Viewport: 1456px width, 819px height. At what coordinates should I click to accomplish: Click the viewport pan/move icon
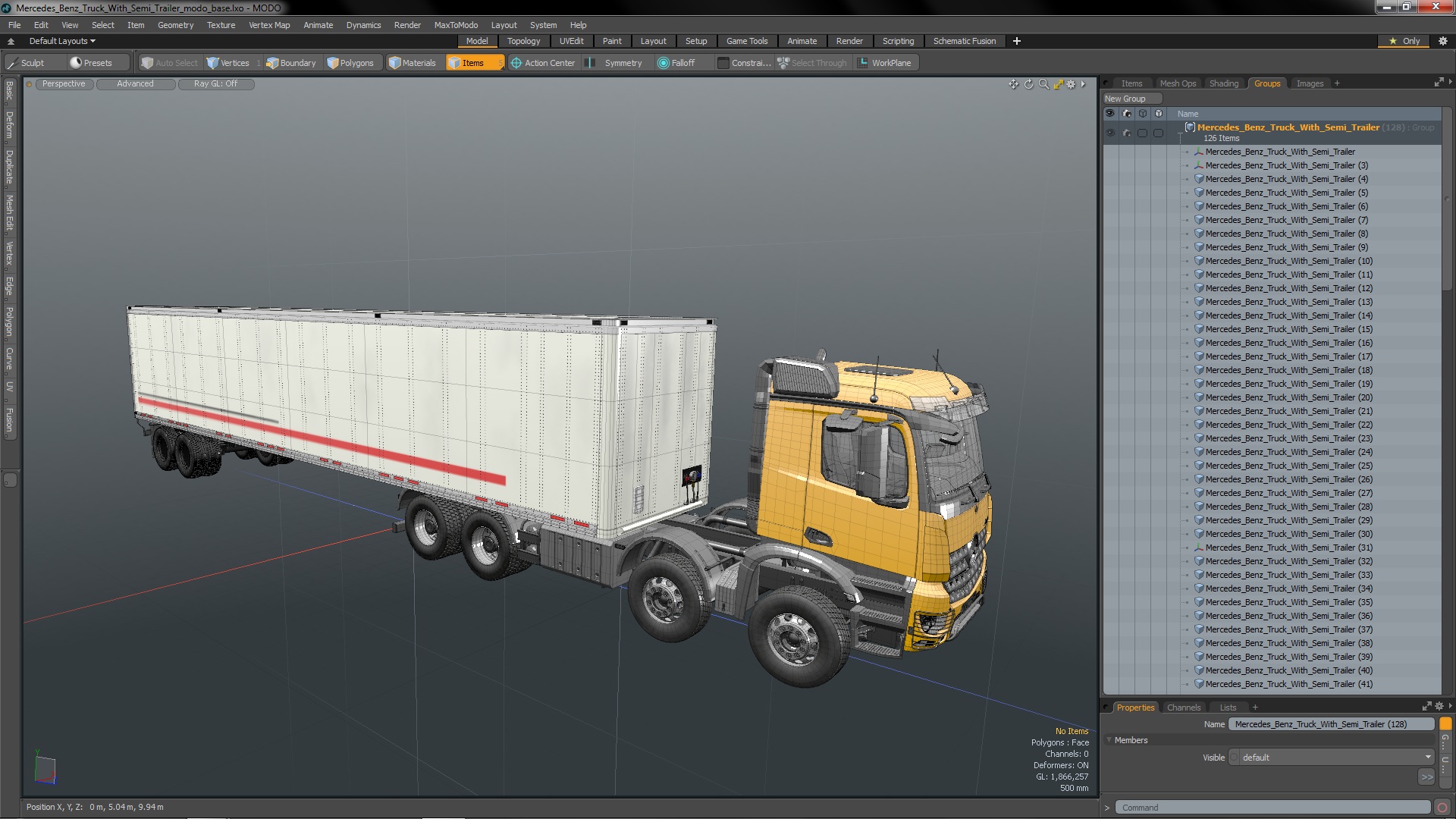tap(1013, 84)
